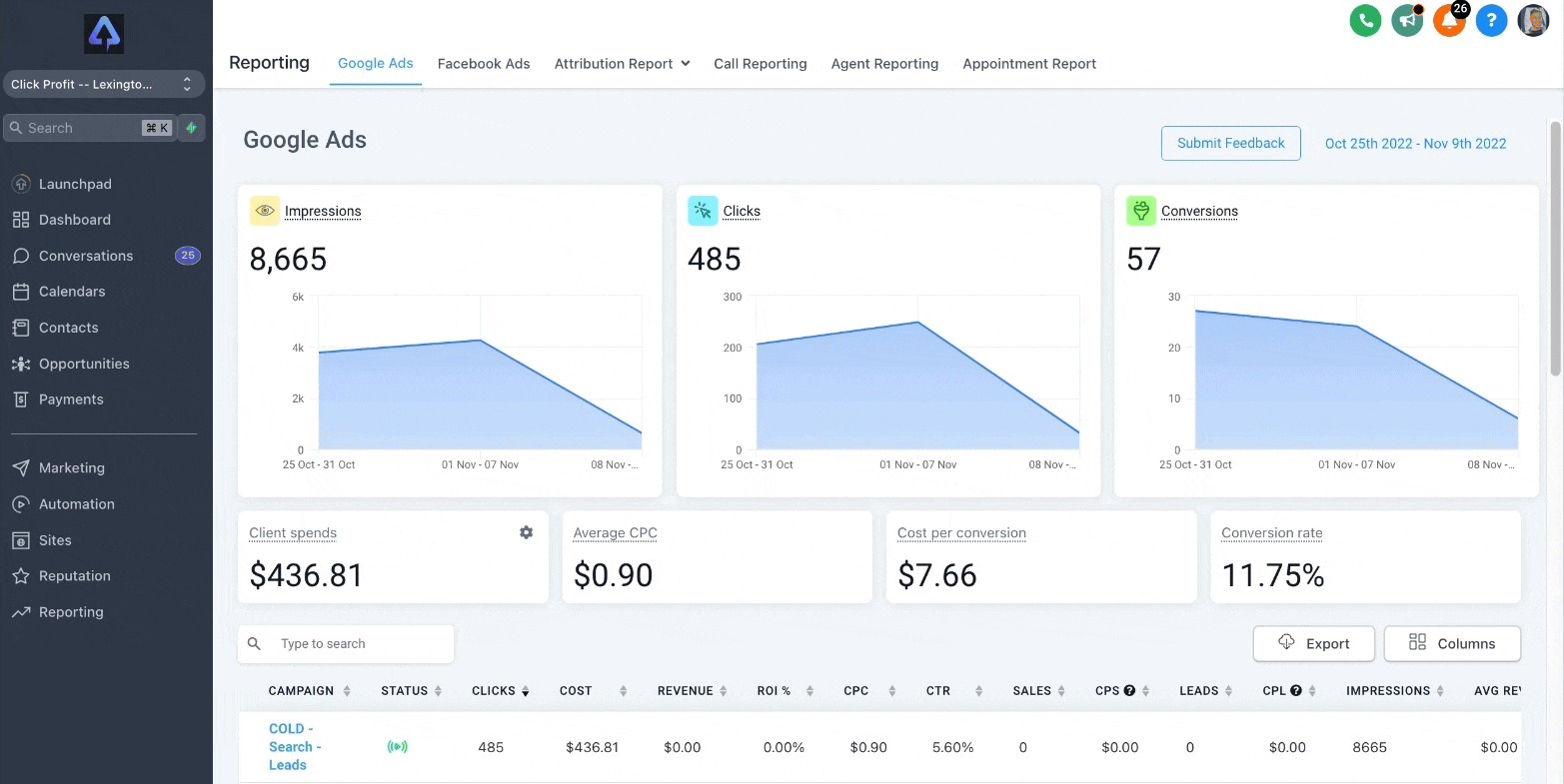Sort table by ROI % column

pyautogui.click(x=785, y=691)
